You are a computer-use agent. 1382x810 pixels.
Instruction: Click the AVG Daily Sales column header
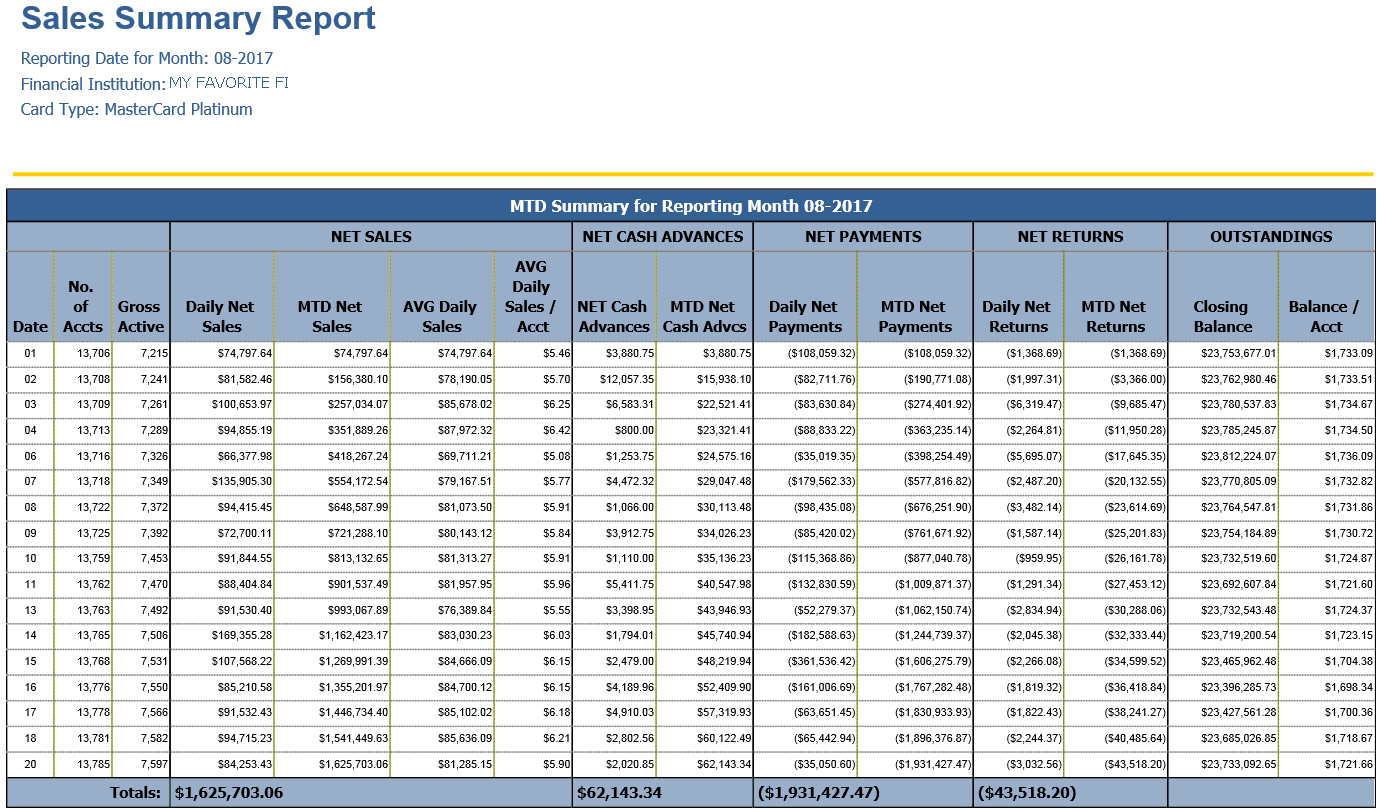pyautogui.click(x=442, y=296)
